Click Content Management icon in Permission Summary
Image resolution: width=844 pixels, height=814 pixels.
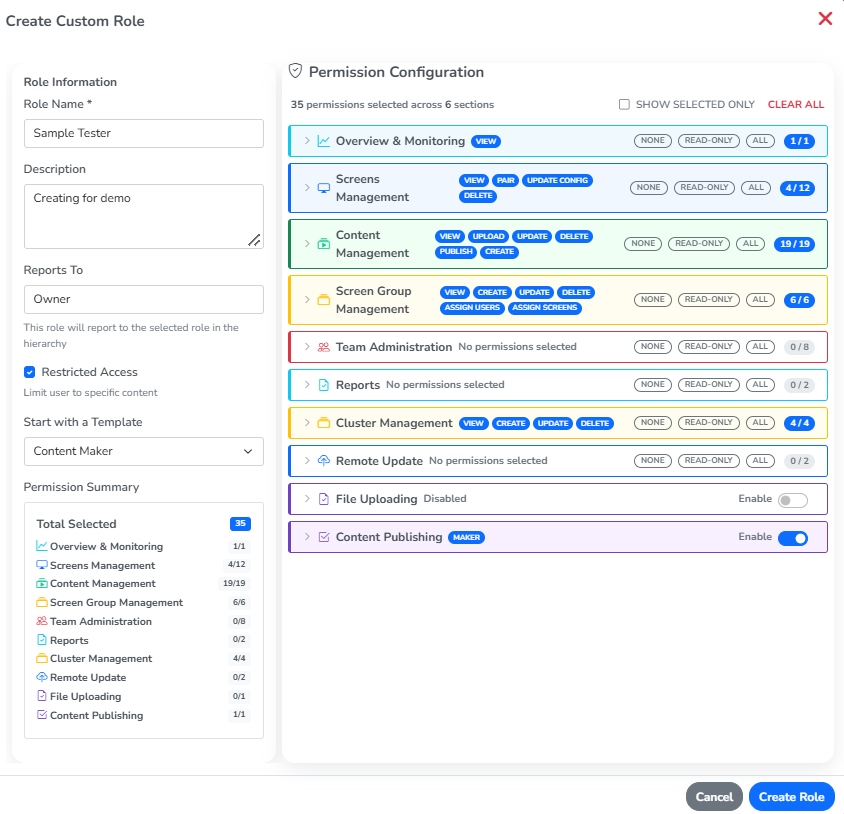click(x=41, y=584)
